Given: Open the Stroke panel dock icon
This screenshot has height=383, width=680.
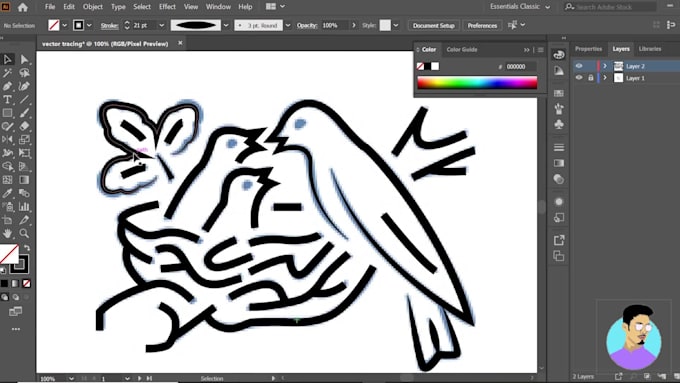Looking at the screenshot, I should click(559, 147).
